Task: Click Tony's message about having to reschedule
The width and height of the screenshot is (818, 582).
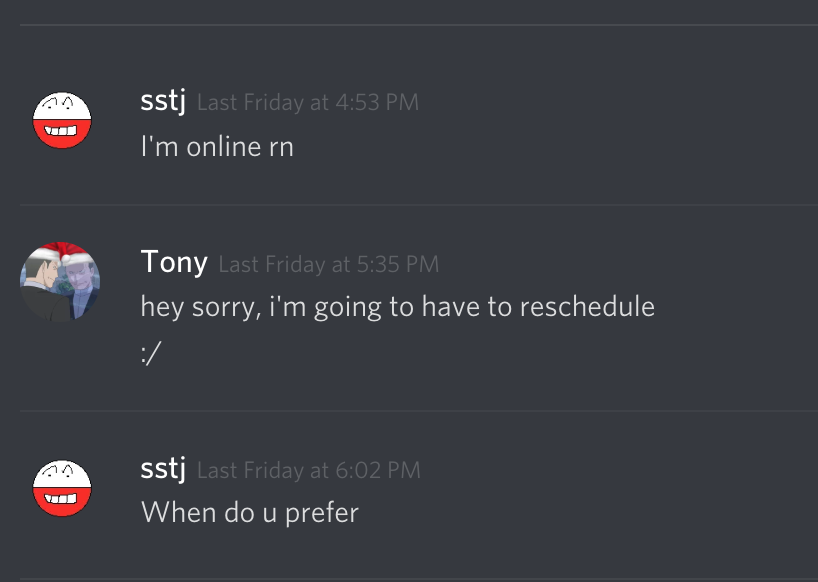Action: pos(398,306)
